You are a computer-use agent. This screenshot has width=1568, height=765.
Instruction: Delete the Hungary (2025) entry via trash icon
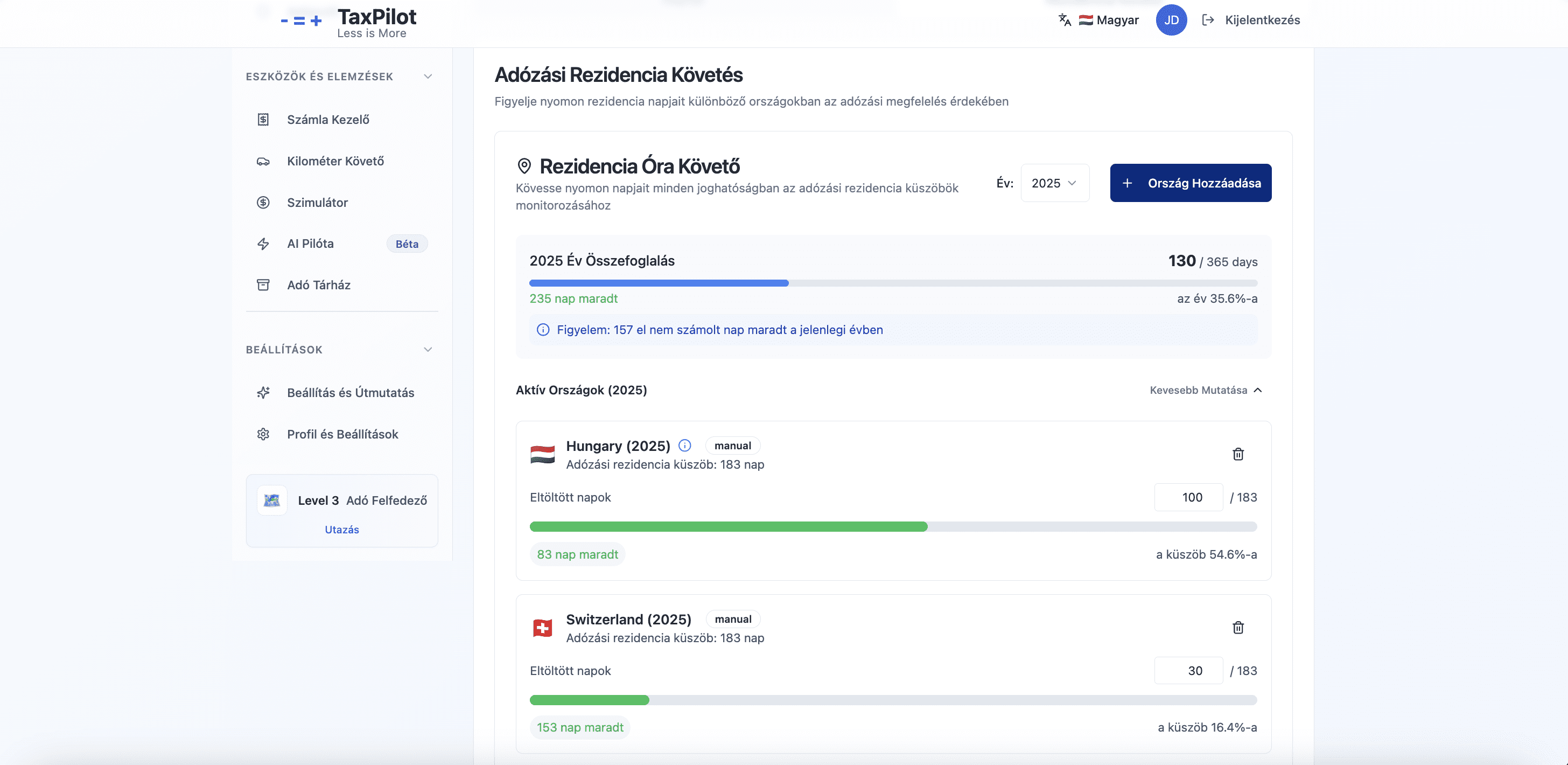coord(1237,454)
